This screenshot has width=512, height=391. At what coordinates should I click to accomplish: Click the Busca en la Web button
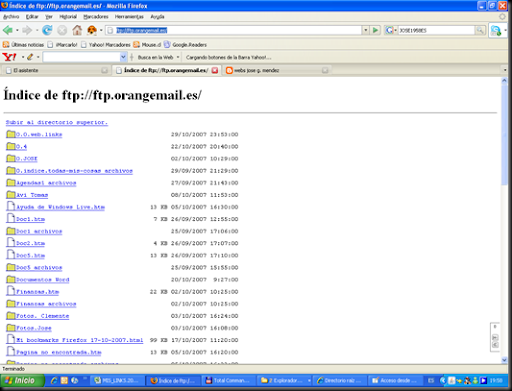pos(155,57)
